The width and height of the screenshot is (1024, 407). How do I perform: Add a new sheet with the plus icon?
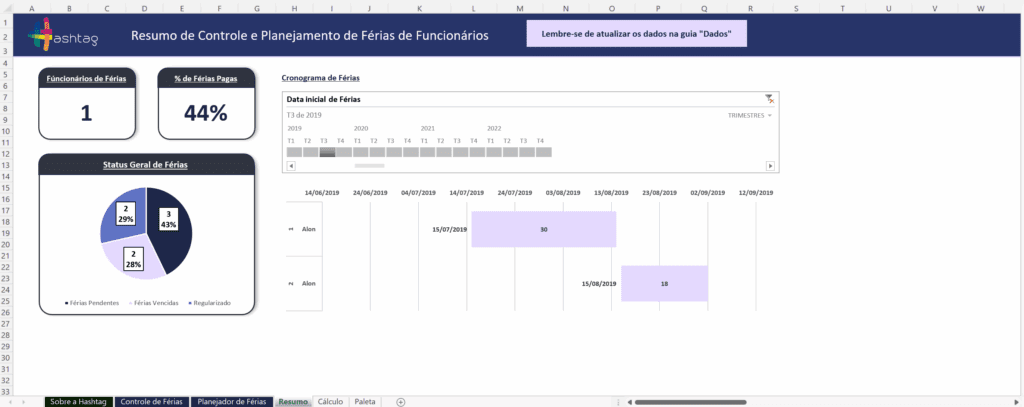tap(401, 402)
